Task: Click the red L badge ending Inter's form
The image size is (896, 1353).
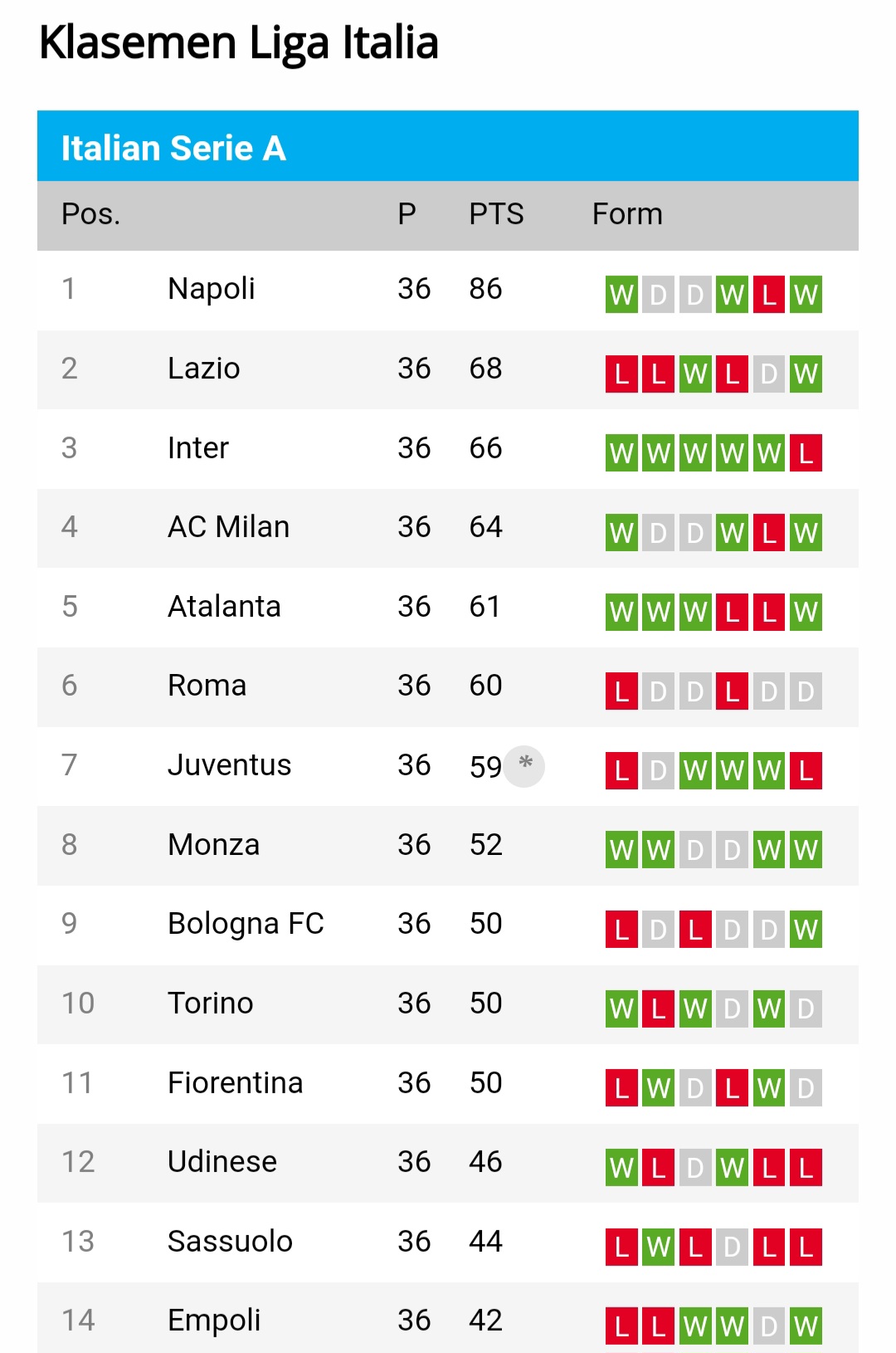Action: click(x=806, y=453)
